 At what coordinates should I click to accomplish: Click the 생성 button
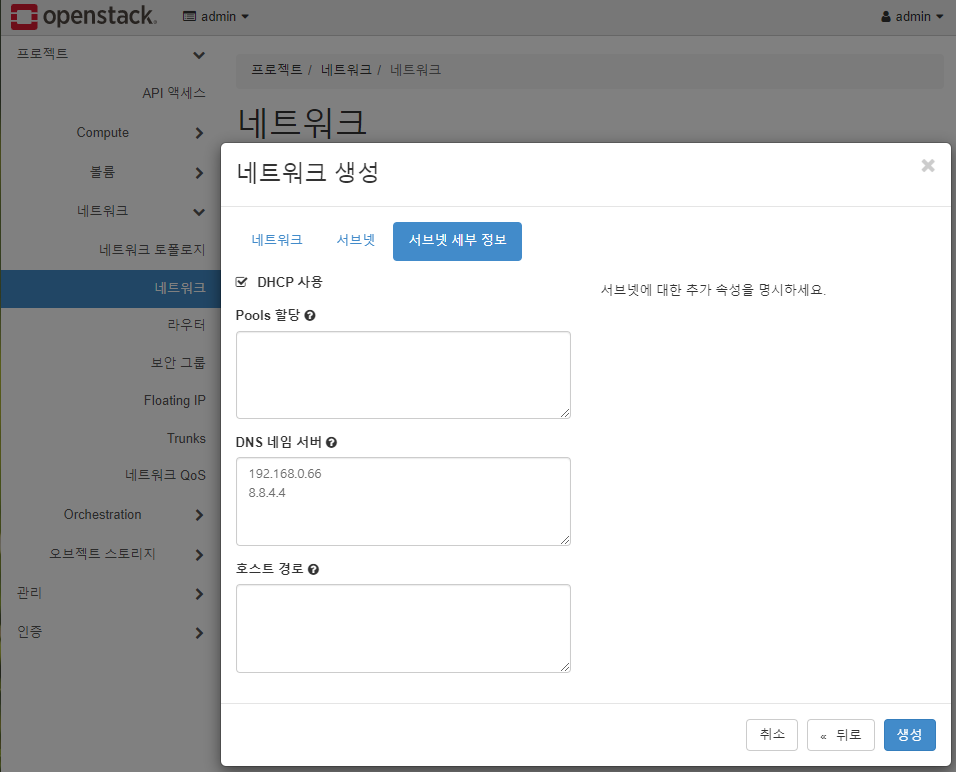click(909, 735)
